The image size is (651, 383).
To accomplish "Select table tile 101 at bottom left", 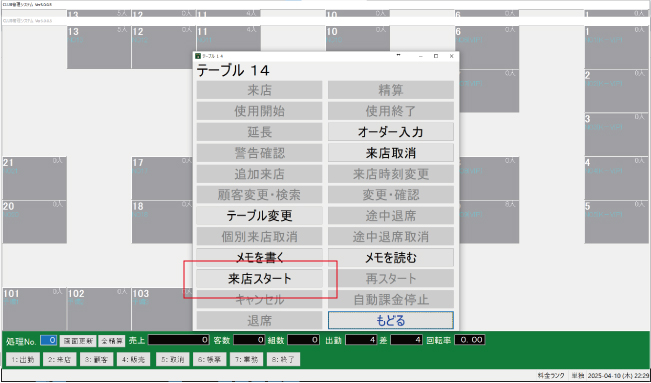I will click(34, 309).
